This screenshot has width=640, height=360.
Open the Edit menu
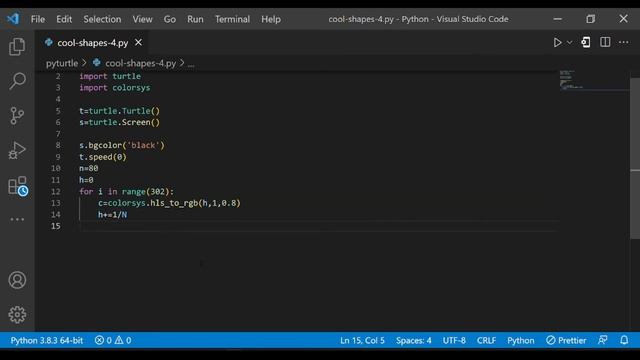click(64, 19)
